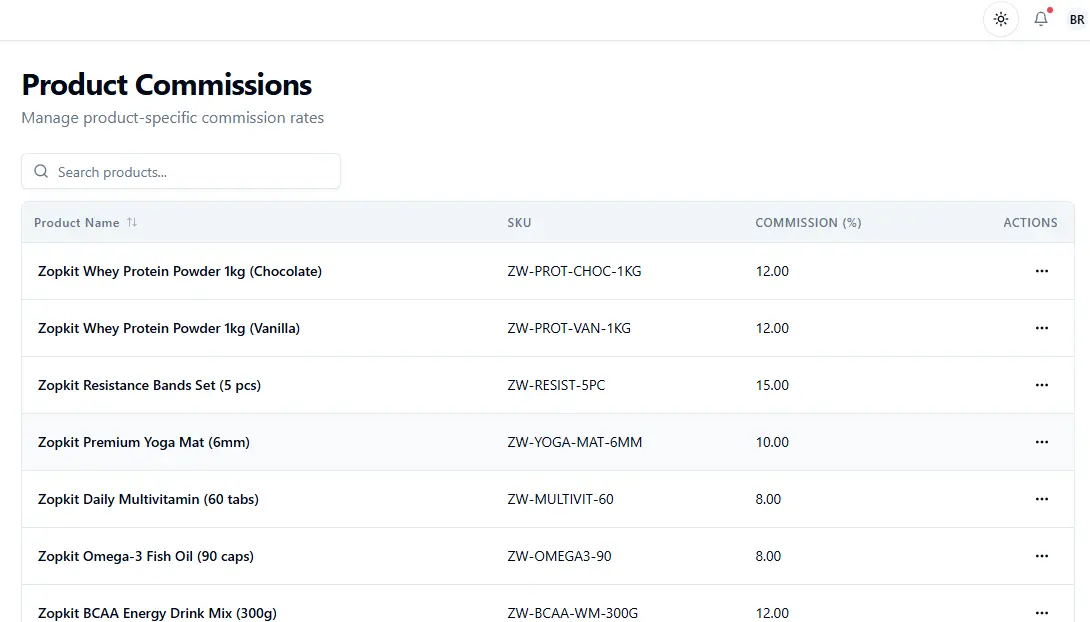Open actions menu for Omega-3 Fish Oil
This screenshot has width=1090, height=622.
coord(1041,556)
